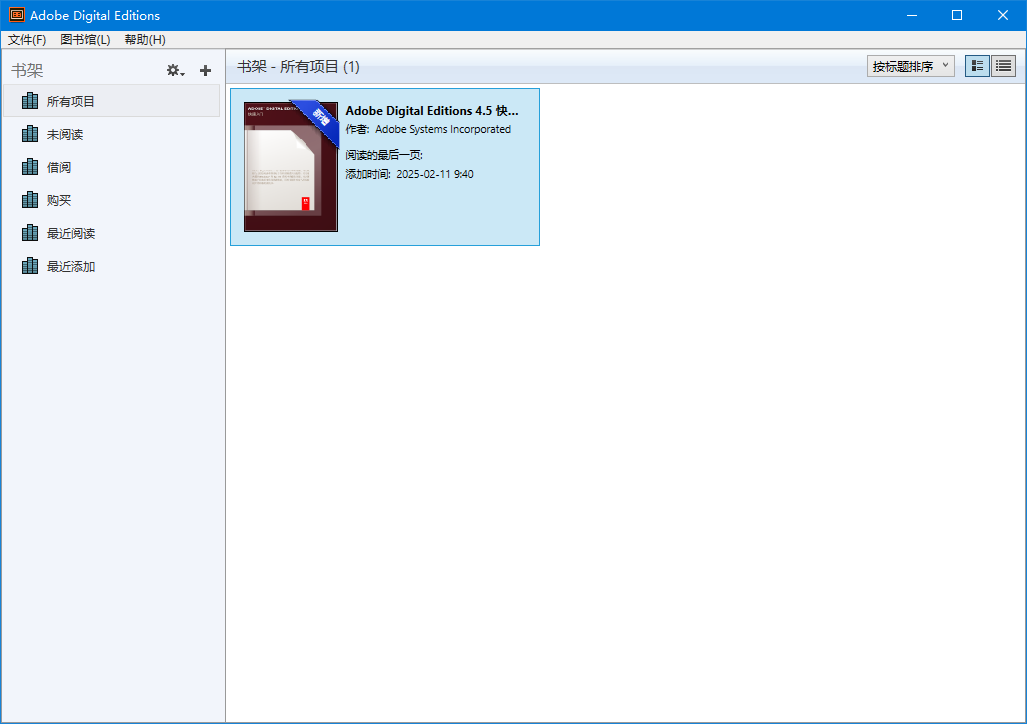Switch to shelf view mode
The image size is (1027, 724).
point(977,66)
